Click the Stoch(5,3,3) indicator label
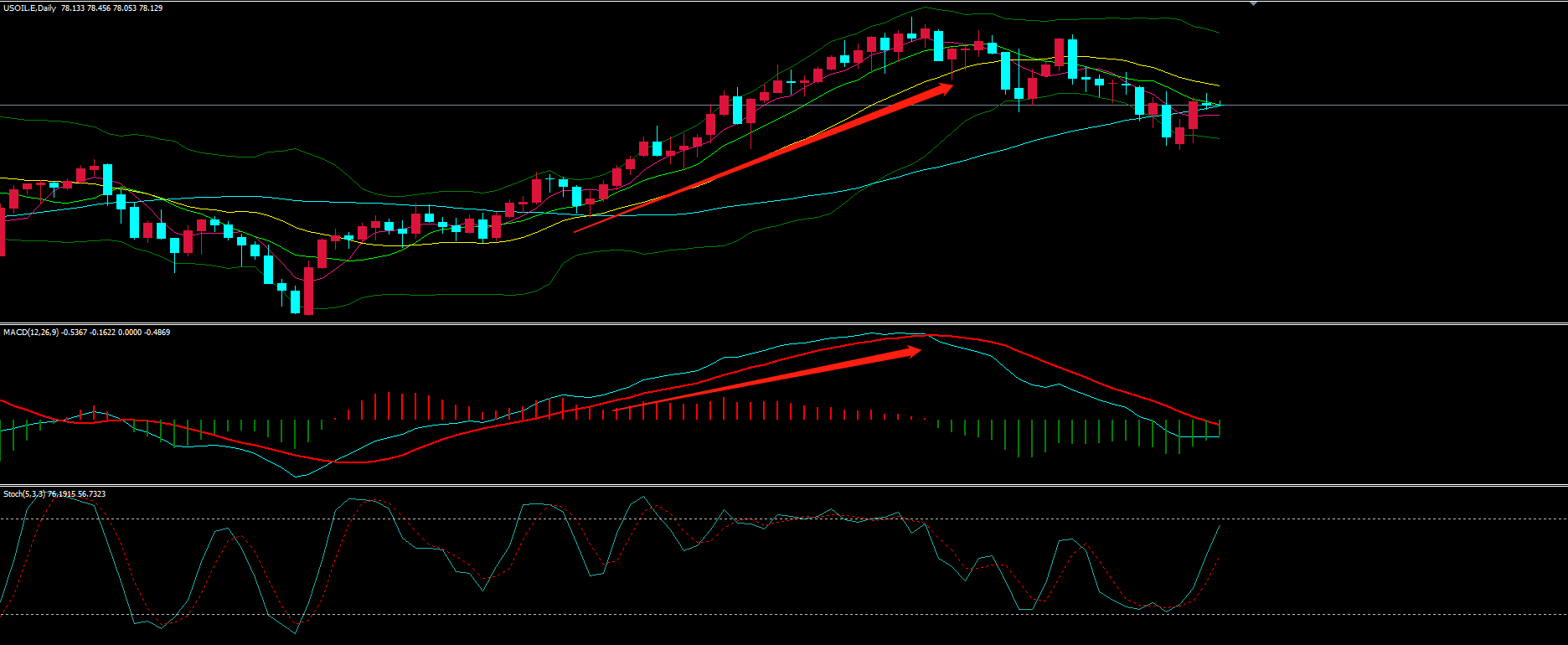 (x=24, y=494)
